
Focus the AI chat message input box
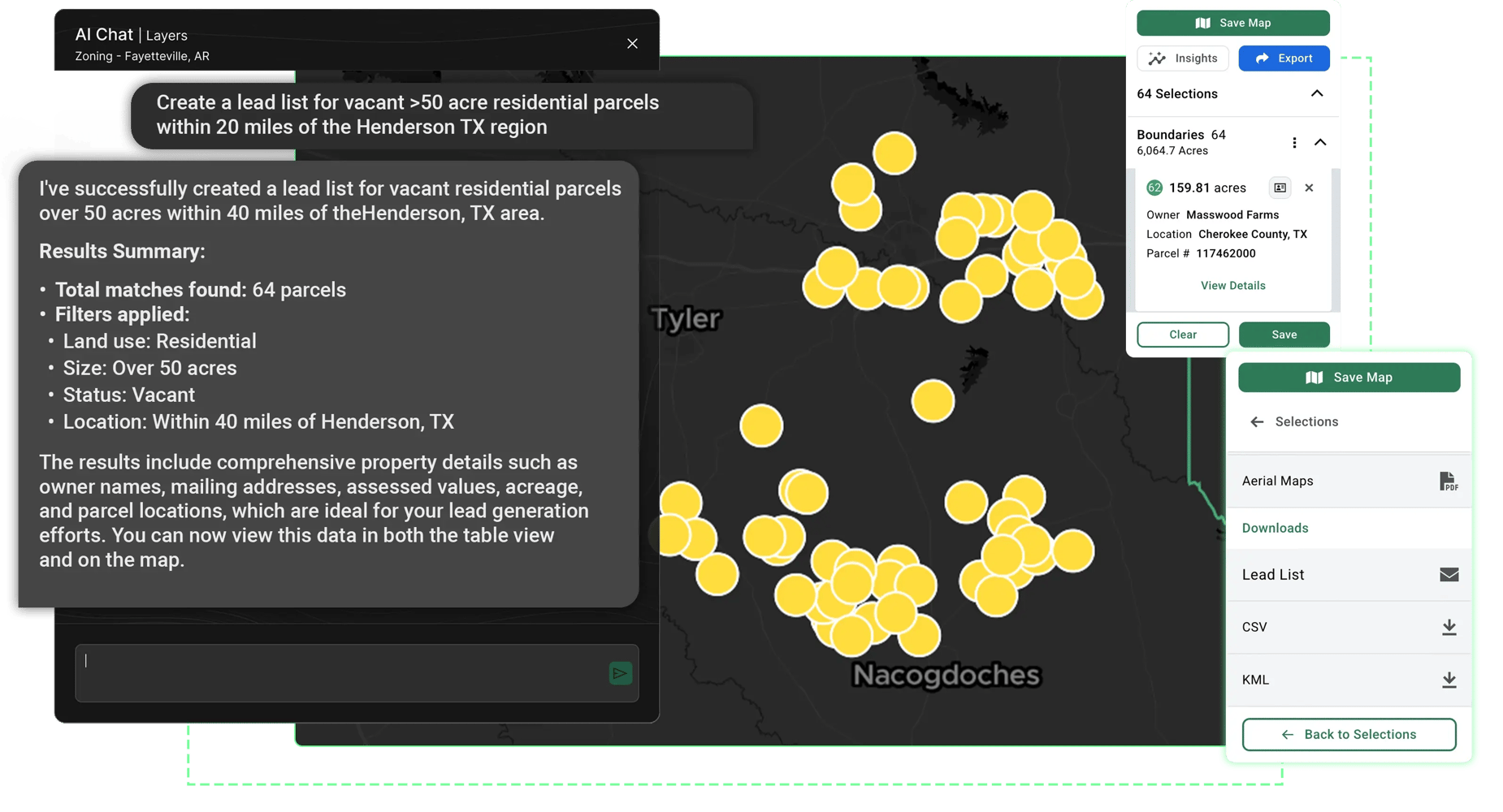tap(357, 673)
